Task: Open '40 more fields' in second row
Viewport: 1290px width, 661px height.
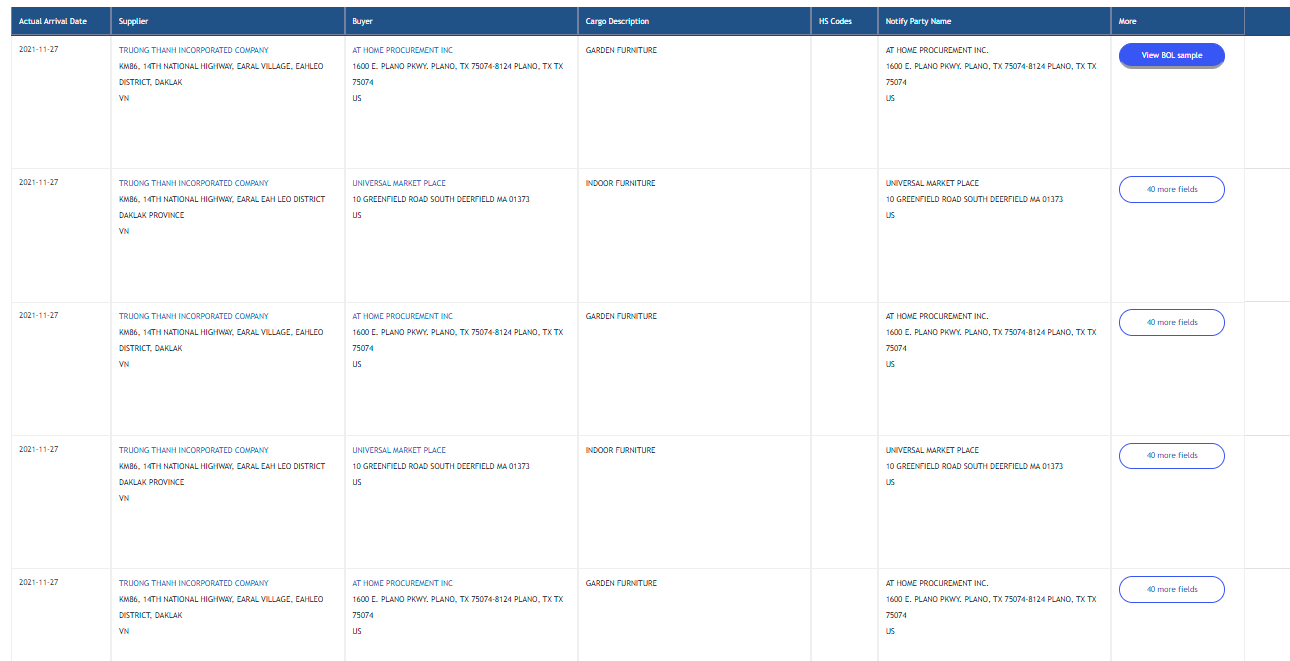Action: click(x=1171, y=189)
